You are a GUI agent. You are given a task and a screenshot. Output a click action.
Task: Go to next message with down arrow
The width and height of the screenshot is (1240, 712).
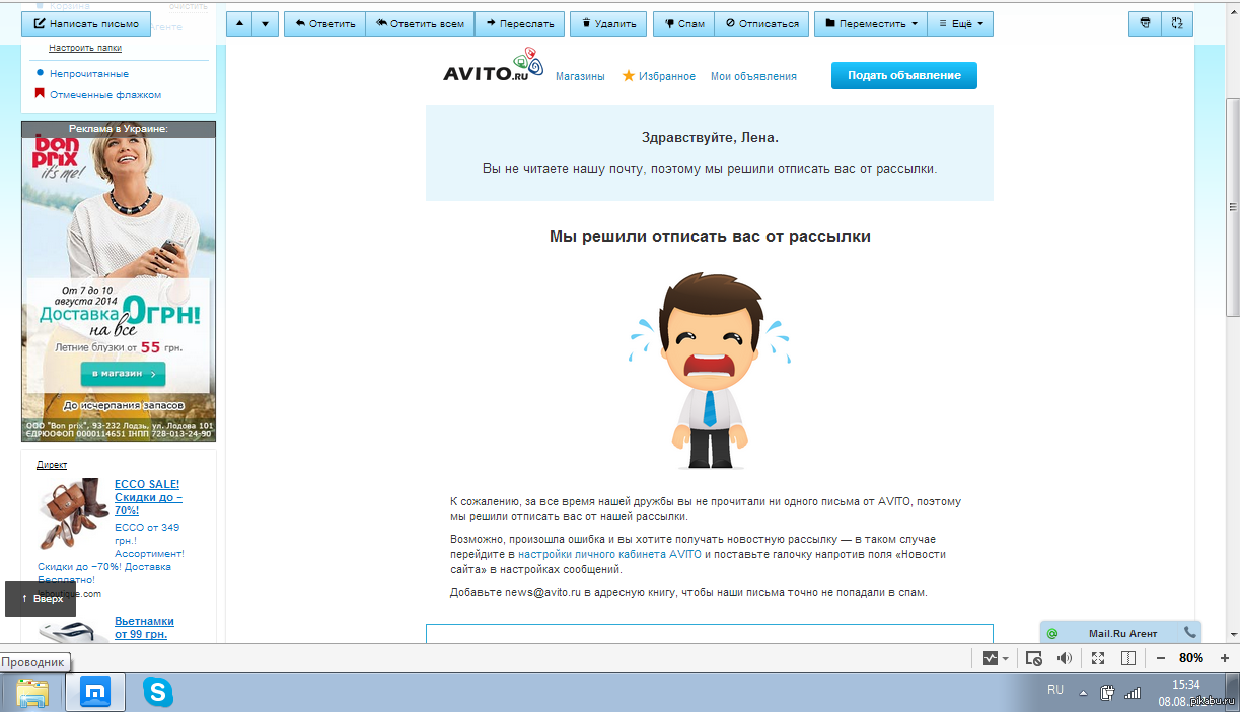click(x=265, y=24)
